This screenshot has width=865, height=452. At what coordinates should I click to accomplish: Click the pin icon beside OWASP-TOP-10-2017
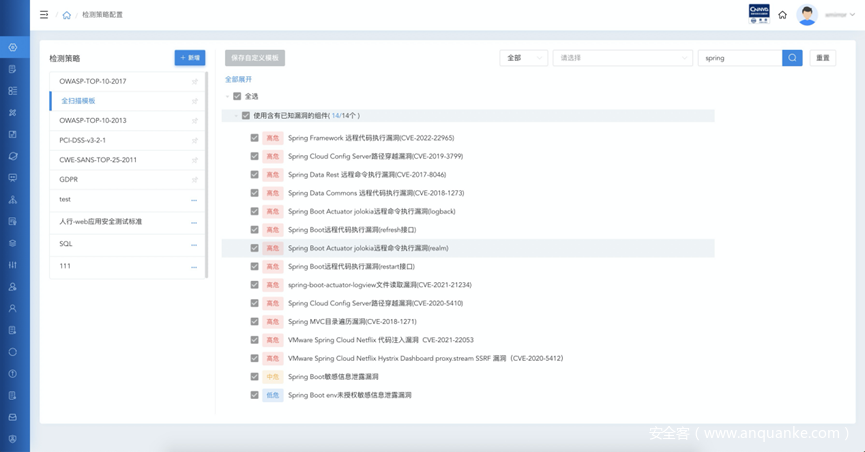coord(195,81)
